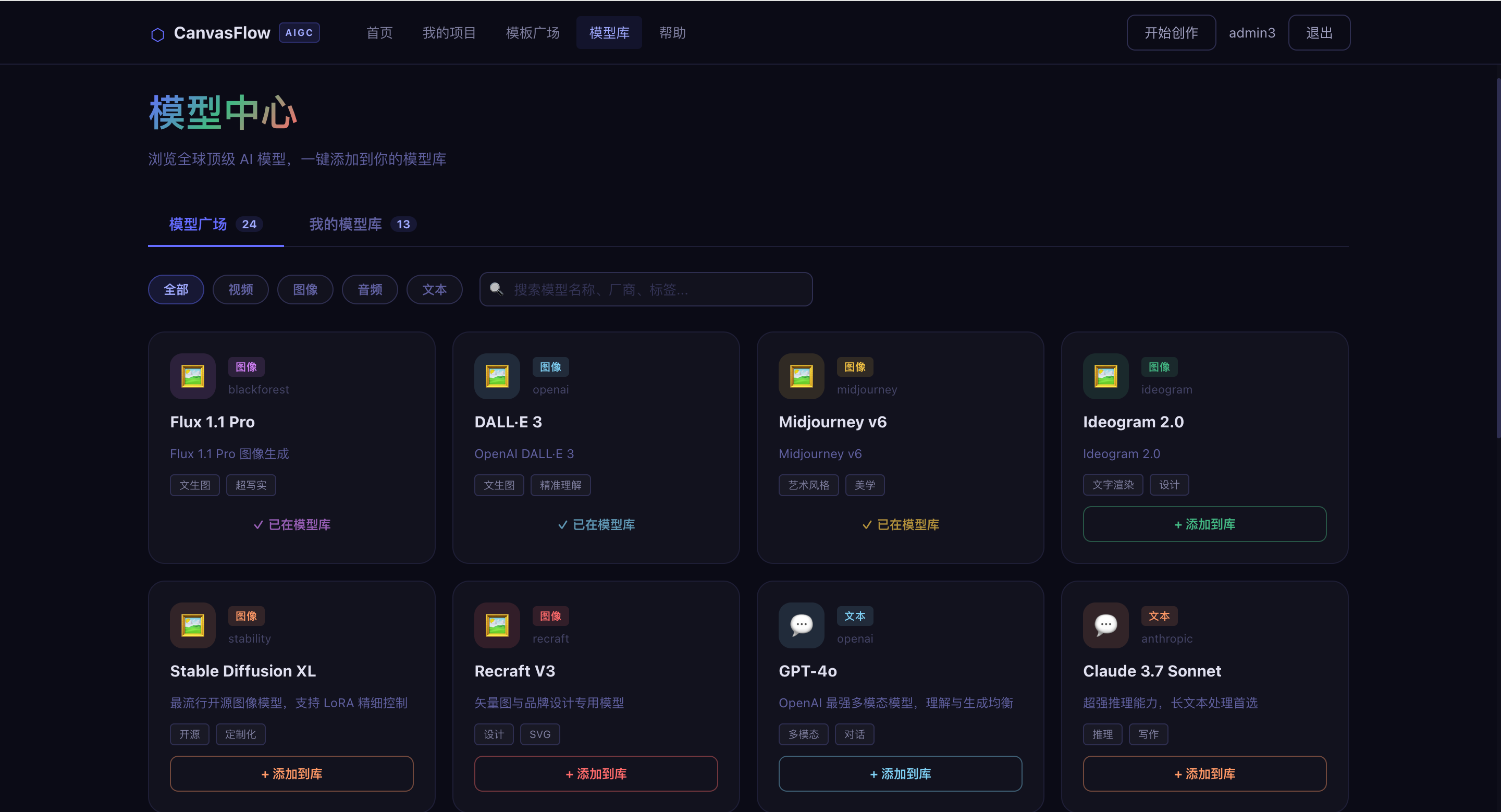This screenshot has width=1501, height=812.
Task: Click the AIGC badge beside CanvasFlow
Action: click(299, 33)
